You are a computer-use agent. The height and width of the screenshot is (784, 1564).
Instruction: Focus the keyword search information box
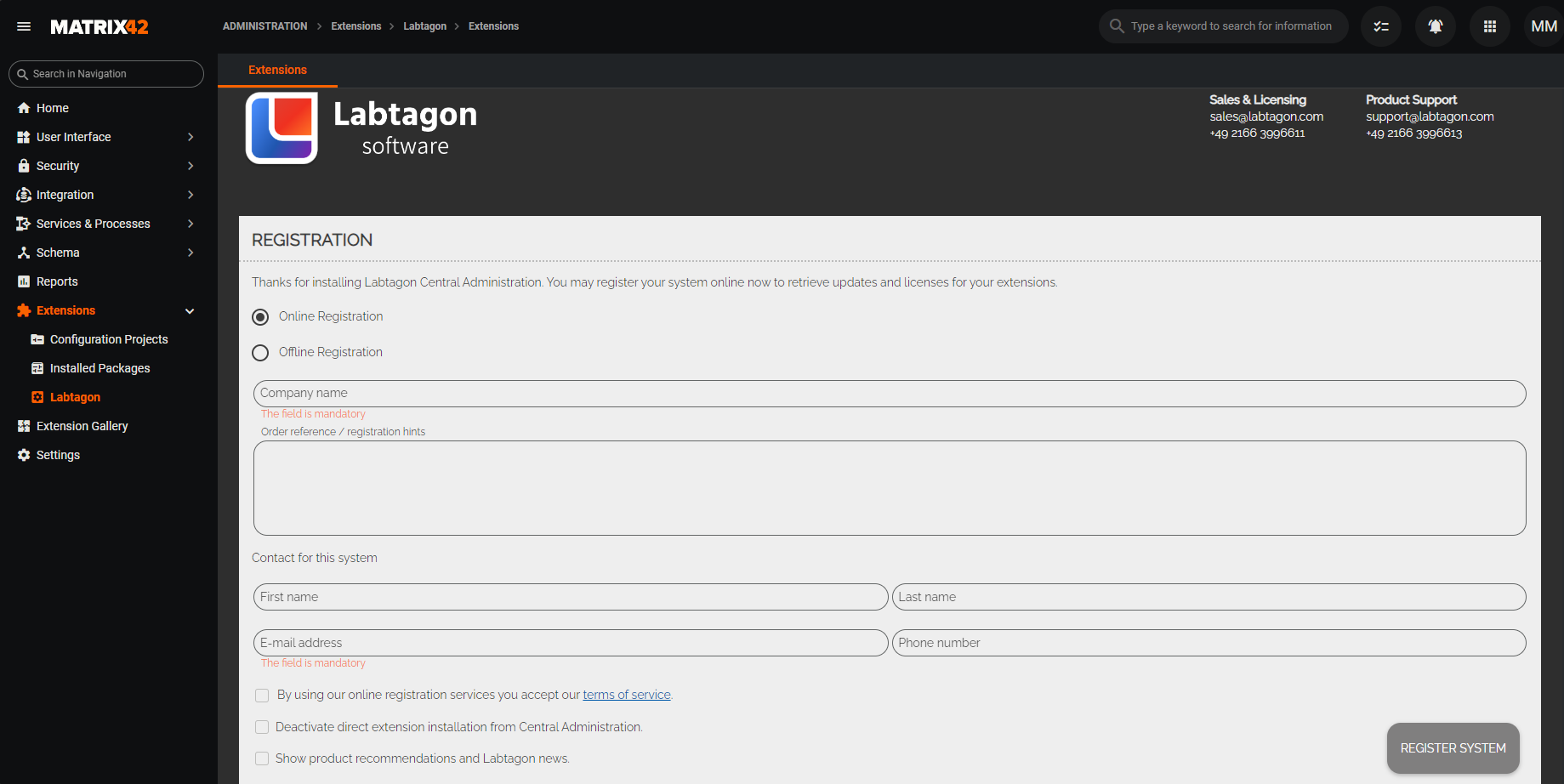1224,26
